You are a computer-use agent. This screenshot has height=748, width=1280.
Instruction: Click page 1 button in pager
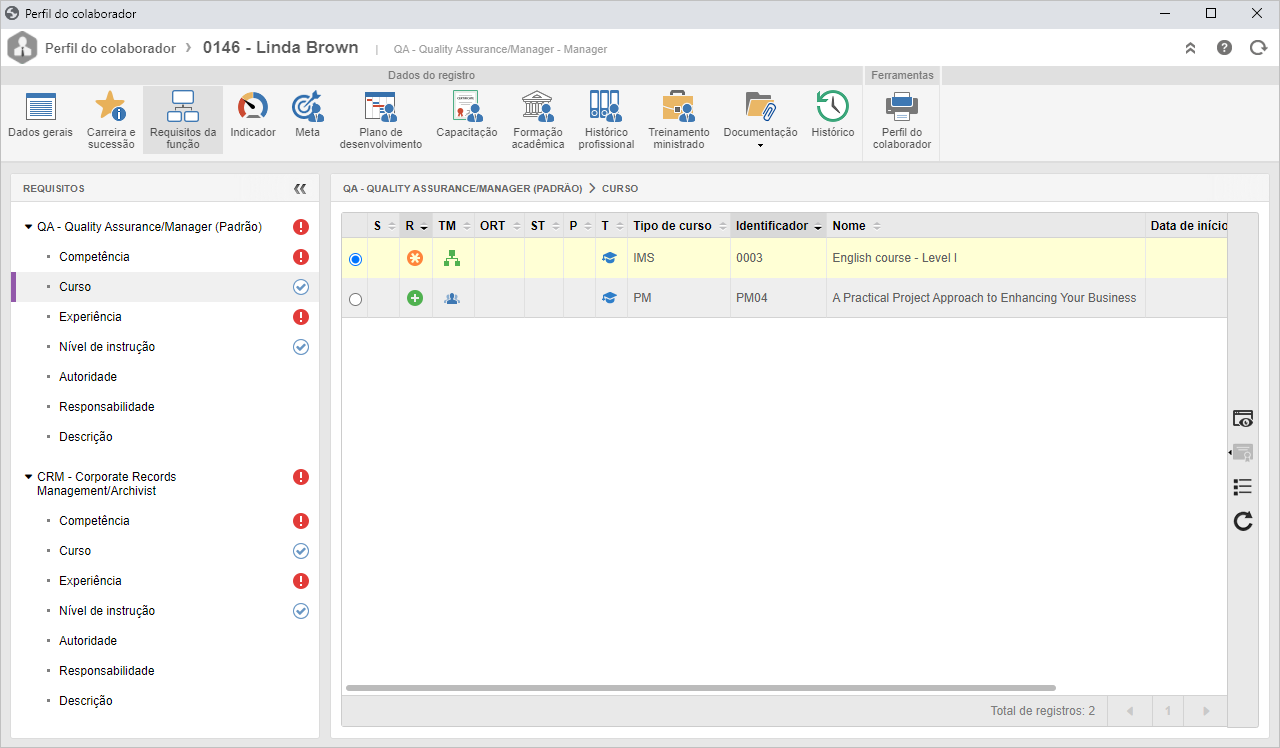pyautogui.click(x=1168, y=711)
